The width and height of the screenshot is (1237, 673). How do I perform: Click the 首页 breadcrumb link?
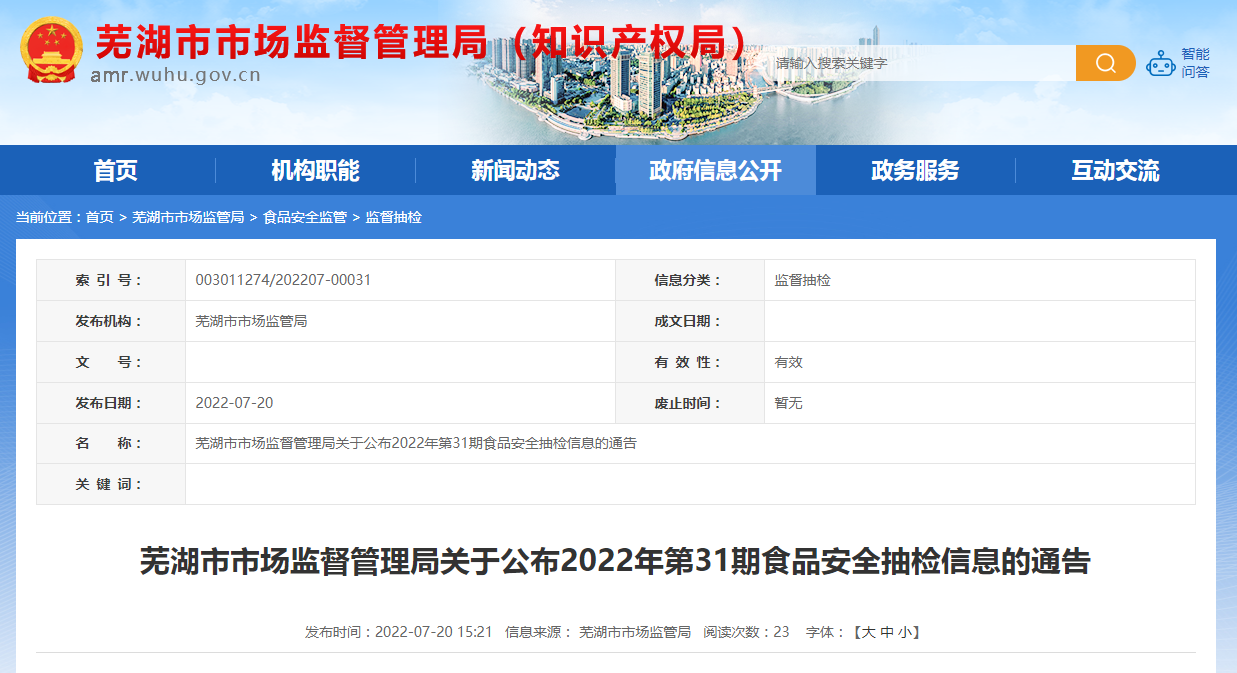(x=100, y=217)
